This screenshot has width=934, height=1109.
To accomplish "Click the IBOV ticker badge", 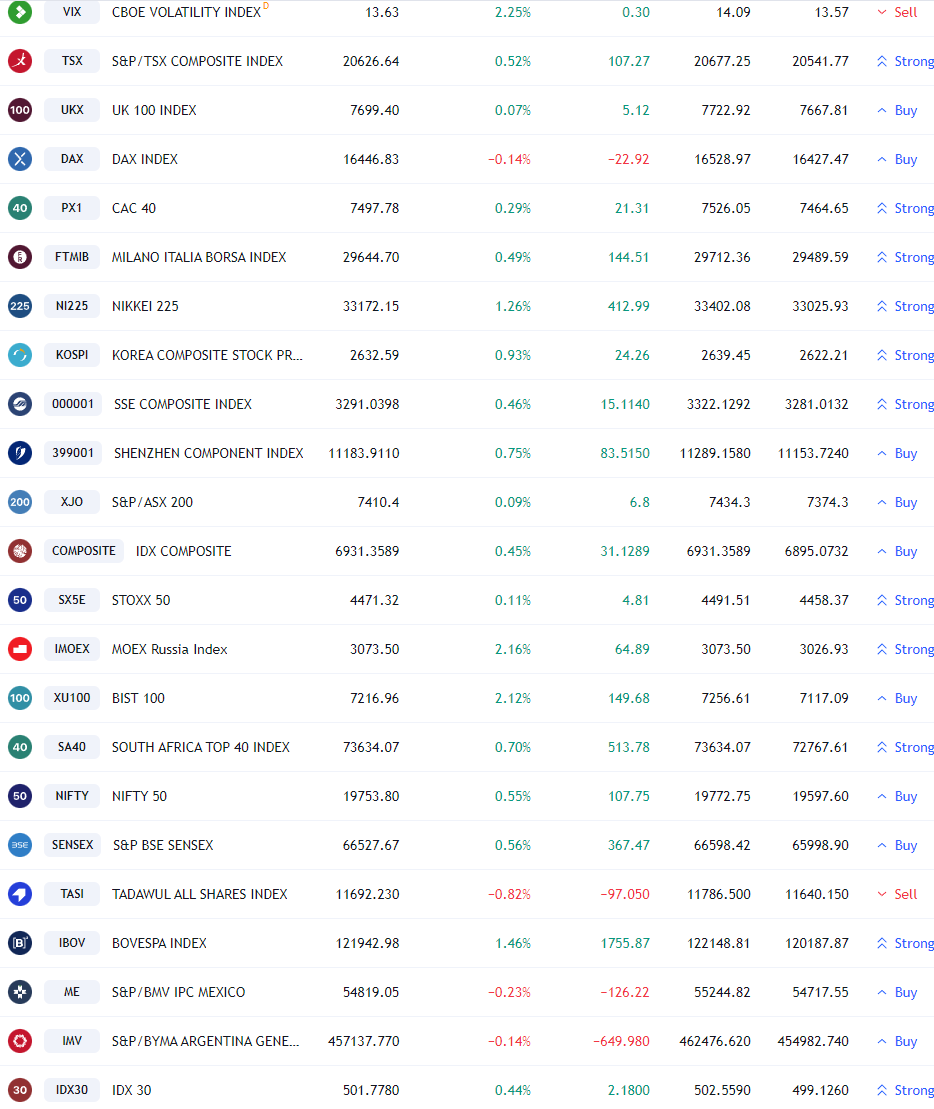I will [x=71, y=943].
